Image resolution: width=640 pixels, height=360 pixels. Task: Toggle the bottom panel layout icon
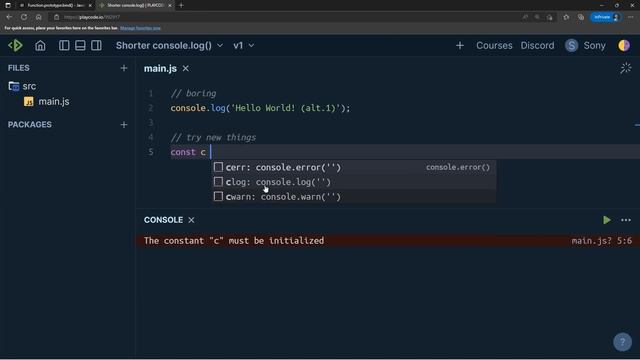[x=80, y=45]
